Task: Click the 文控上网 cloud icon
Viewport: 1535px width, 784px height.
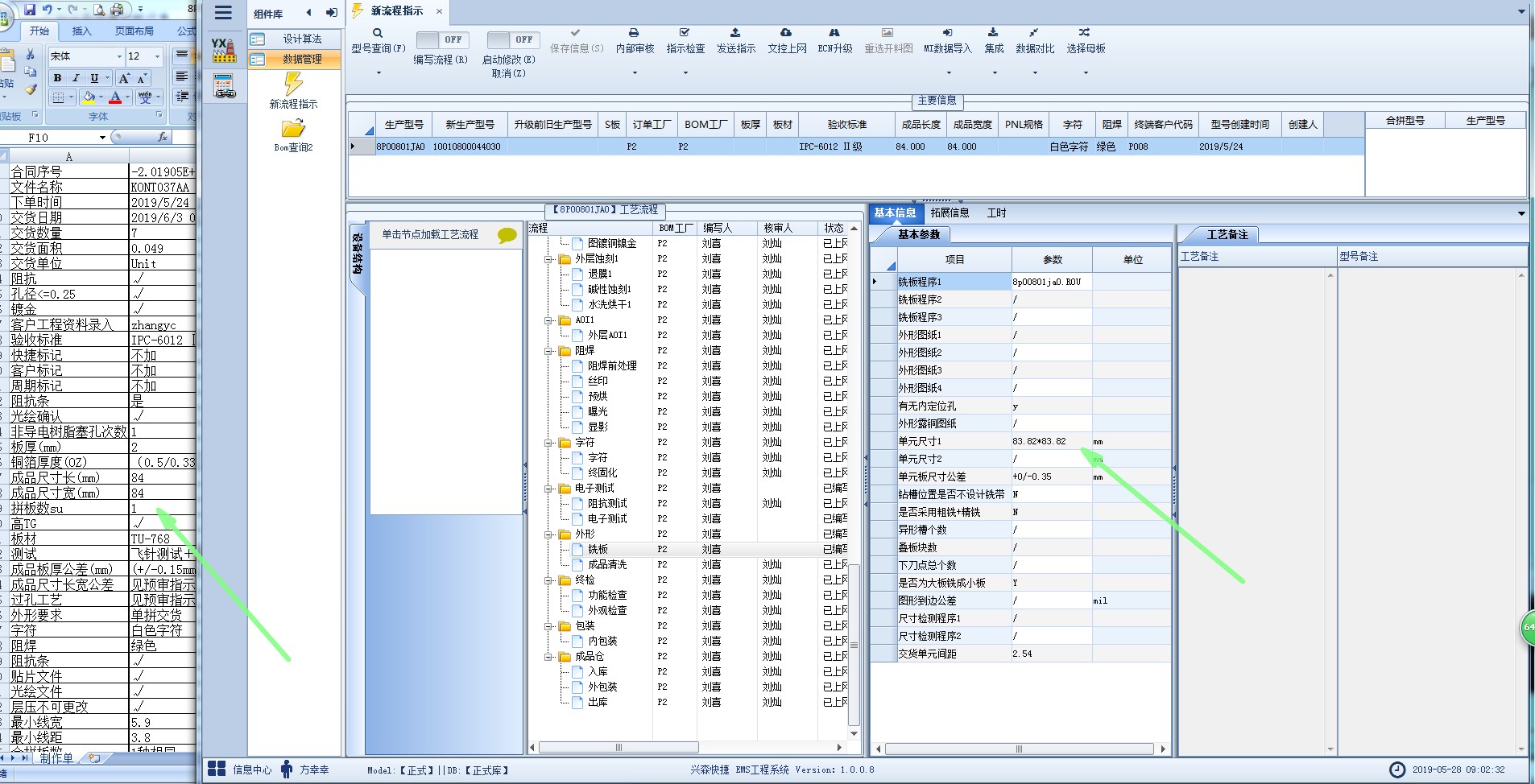Action: tap(786, 33)
